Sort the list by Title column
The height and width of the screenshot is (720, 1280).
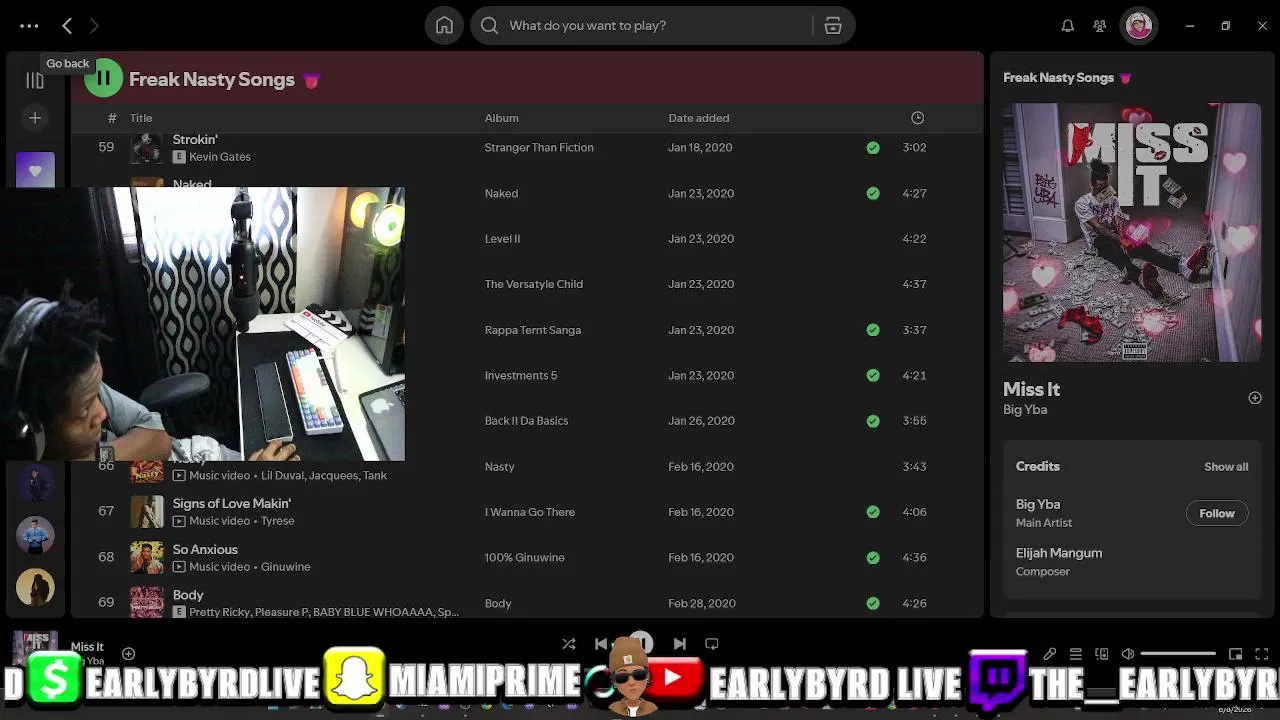(141, 118)
